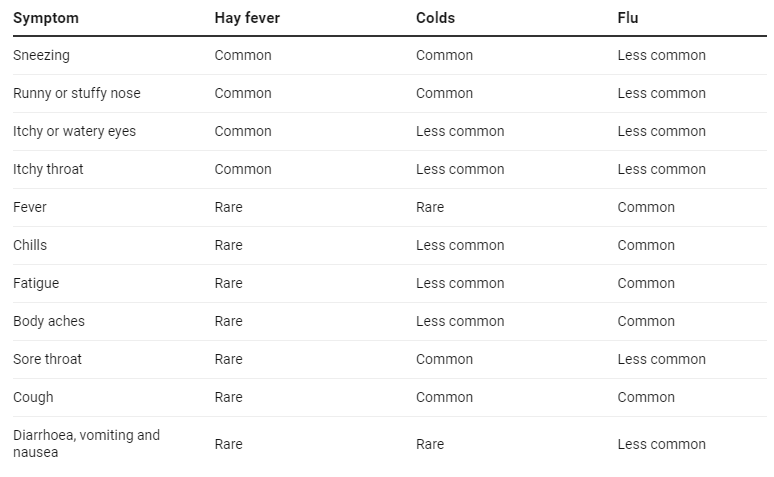Click Colds value for Sore throat row
This screenshot has height=477, width=774.
[x=444, y=359]
